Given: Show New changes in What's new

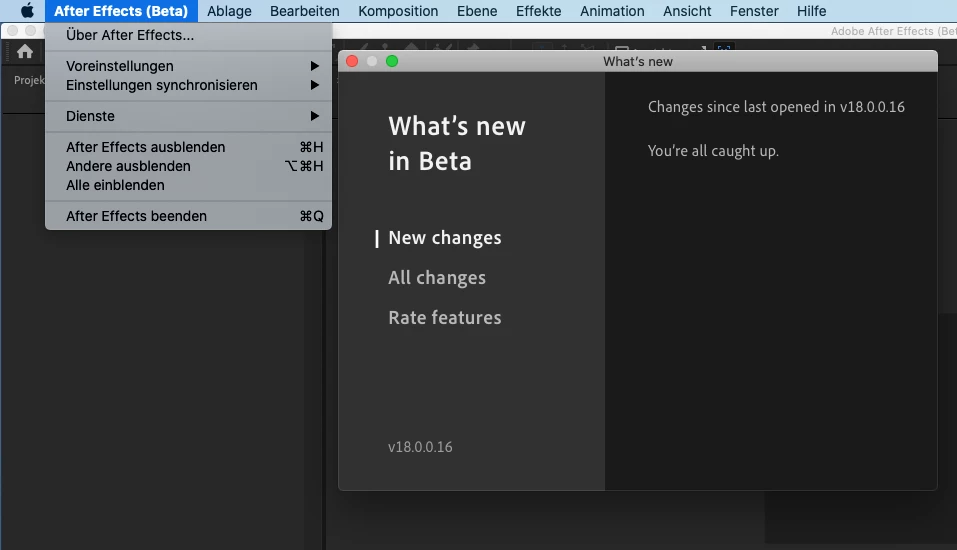Looking at the screenshot, I should 445,238.
